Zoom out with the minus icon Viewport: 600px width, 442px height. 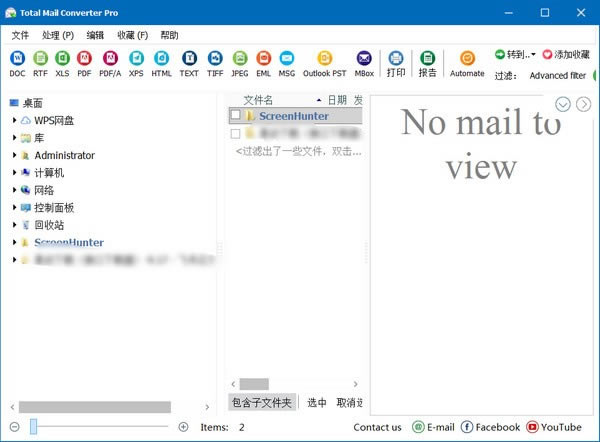tap(15, 427)
